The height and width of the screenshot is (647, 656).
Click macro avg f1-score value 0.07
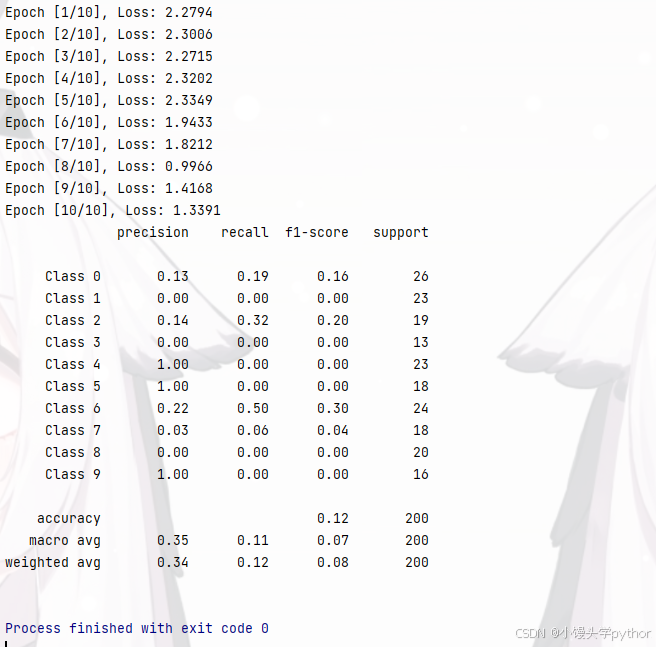pyautogui.click(x=333, y=540)
